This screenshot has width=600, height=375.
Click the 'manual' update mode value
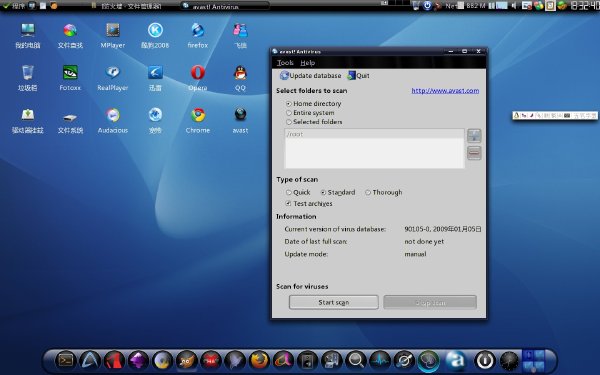(415, 254)
